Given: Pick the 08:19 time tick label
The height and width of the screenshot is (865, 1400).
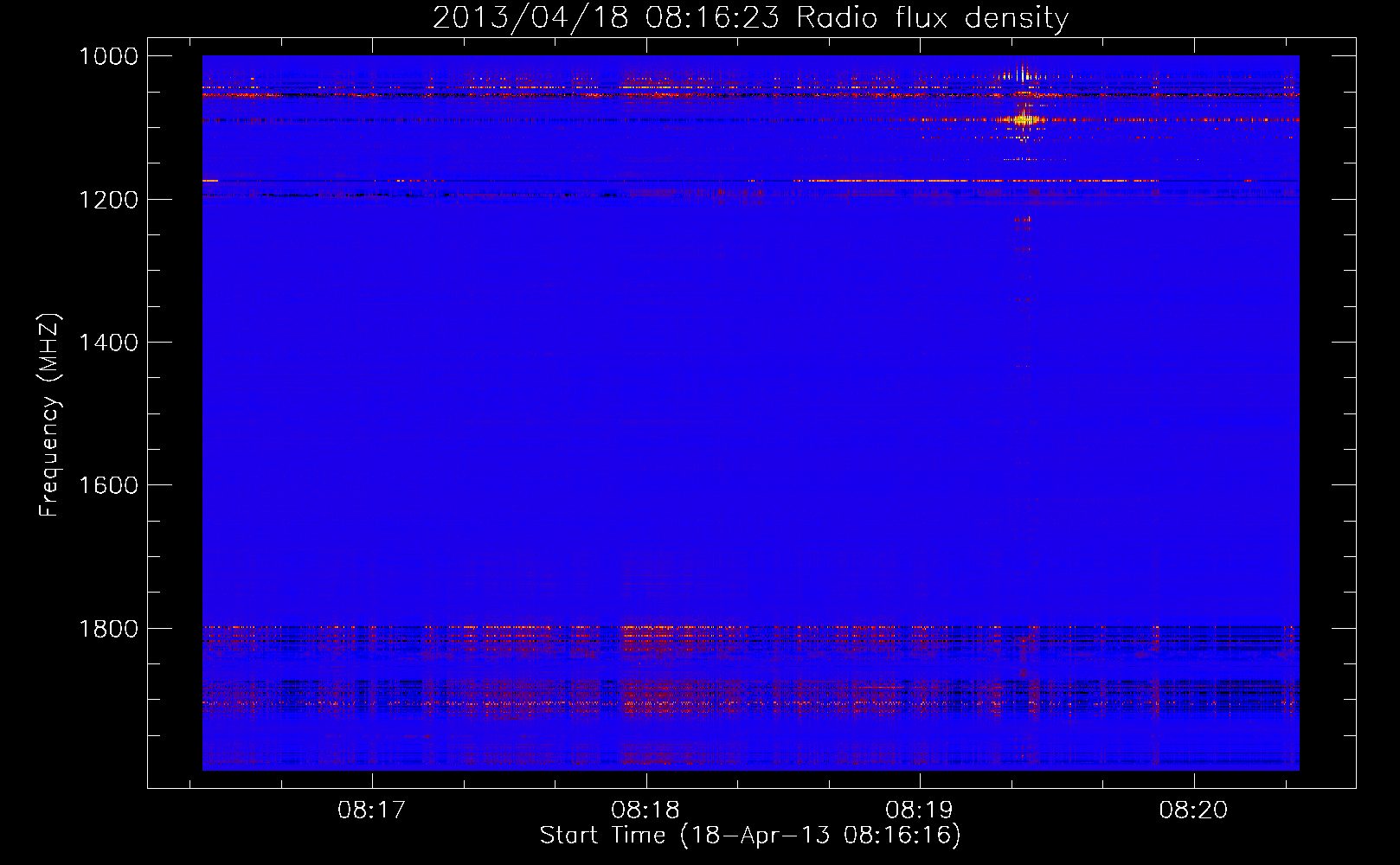Looking at the screenshot, I should (x=919, y=811).
